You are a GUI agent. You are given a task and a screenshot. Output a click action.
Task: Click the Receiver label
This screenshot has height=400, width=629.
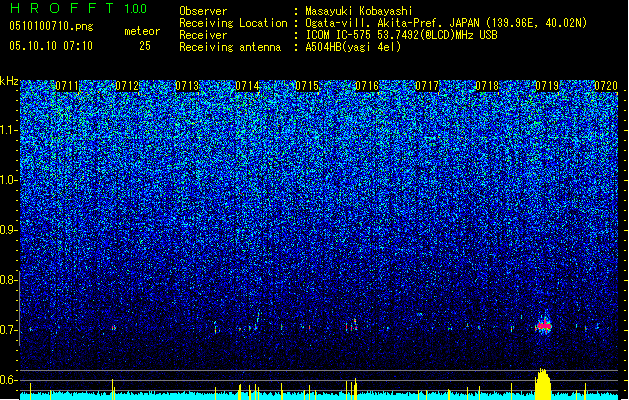[203, 35]
